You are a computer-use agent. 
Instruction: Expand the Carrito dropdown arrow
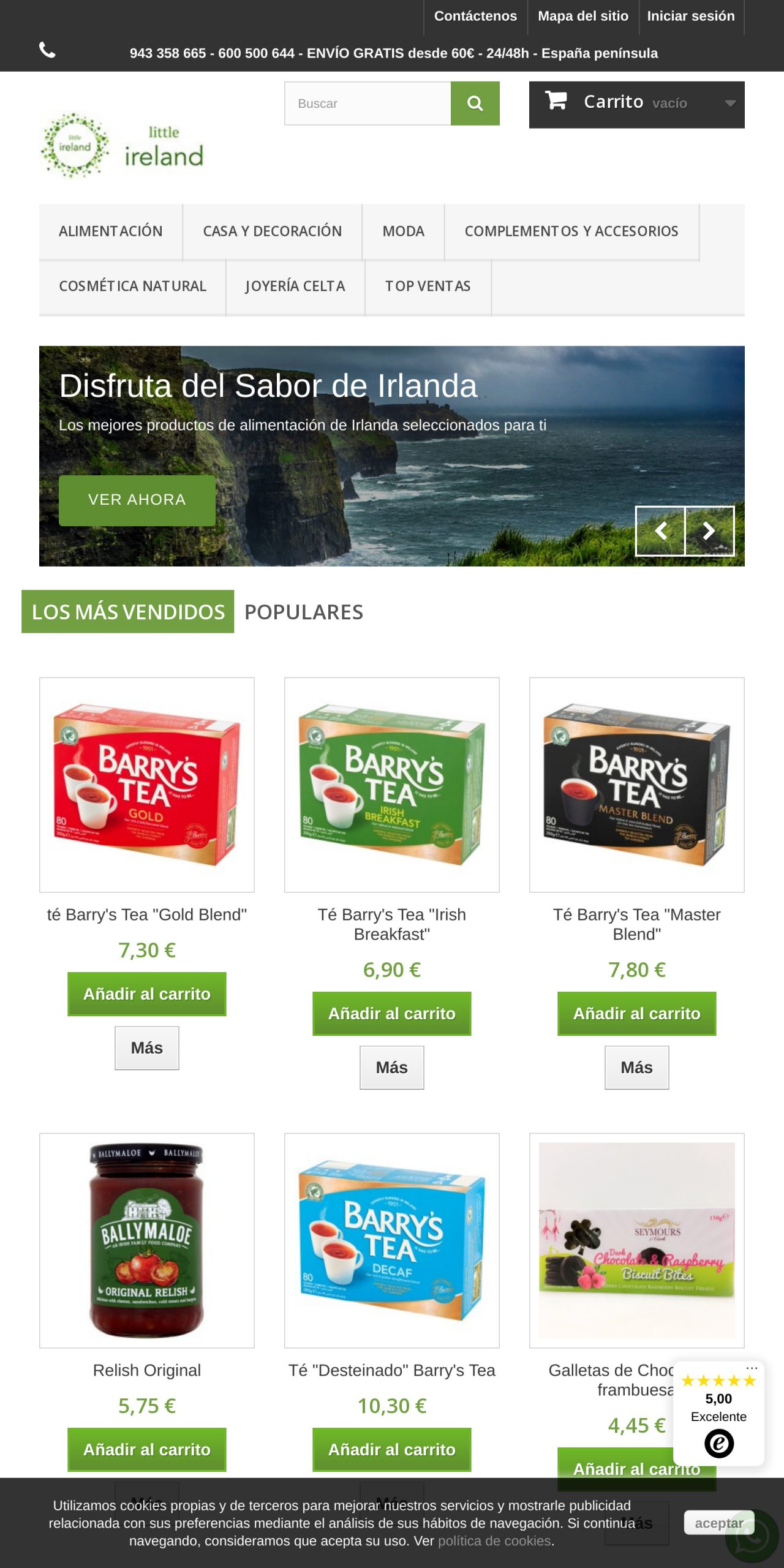click(x=729, y=104)
